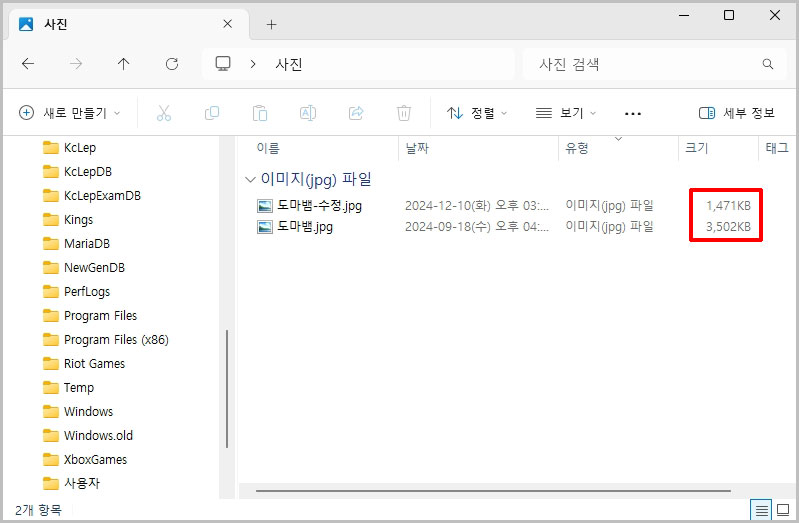Image resolution: width=799 pixels, height=523 pixels.
Task: Select the MariaDB folder
Action: coord(76,244)
